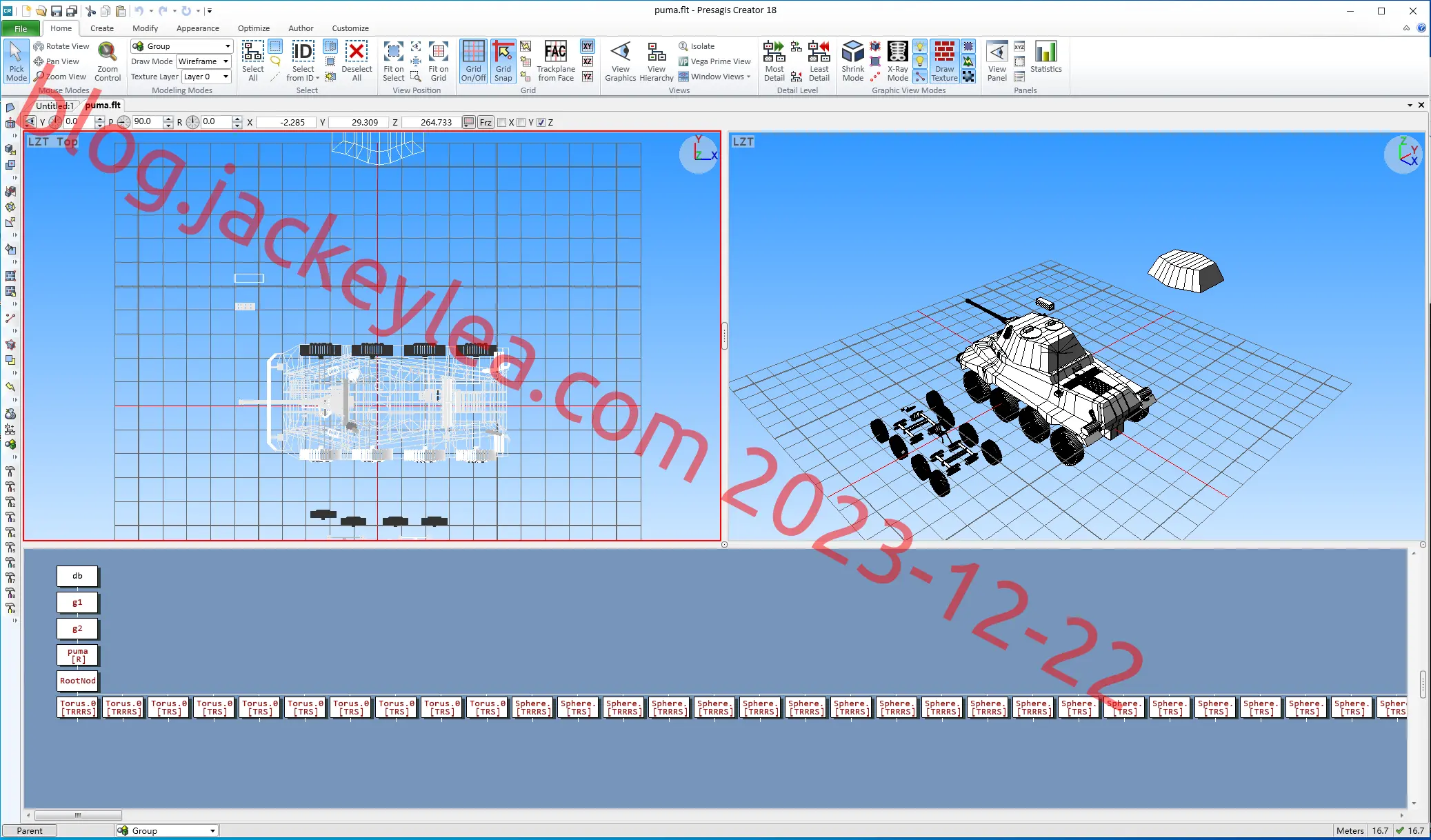Open the Draw Mode Wireframe dropdown
This screenshot has width=1431, height=840.
point(204,61)
